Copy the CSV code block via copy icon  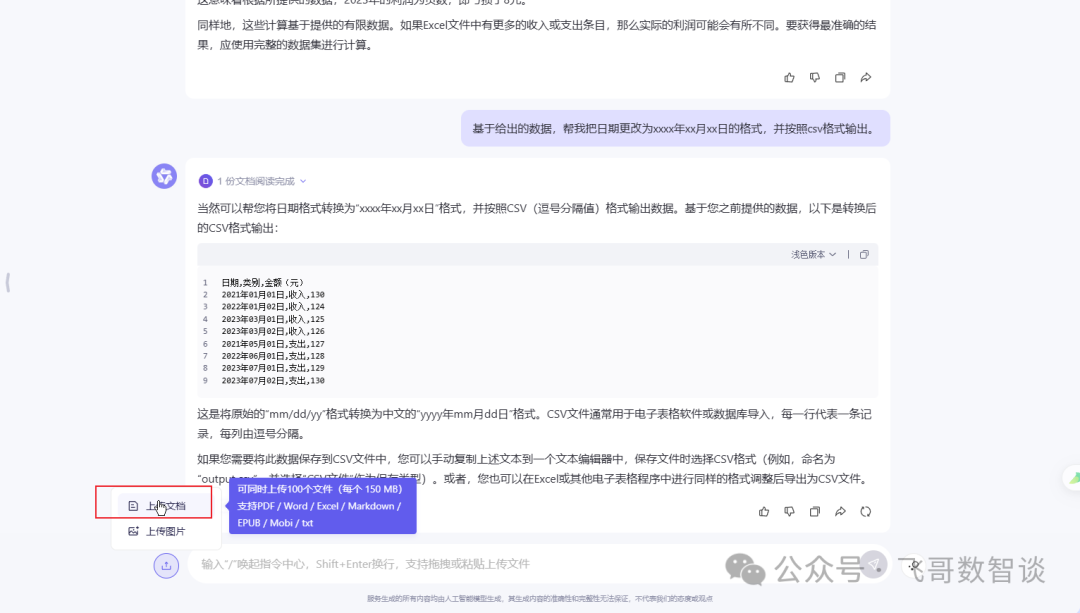864,255
